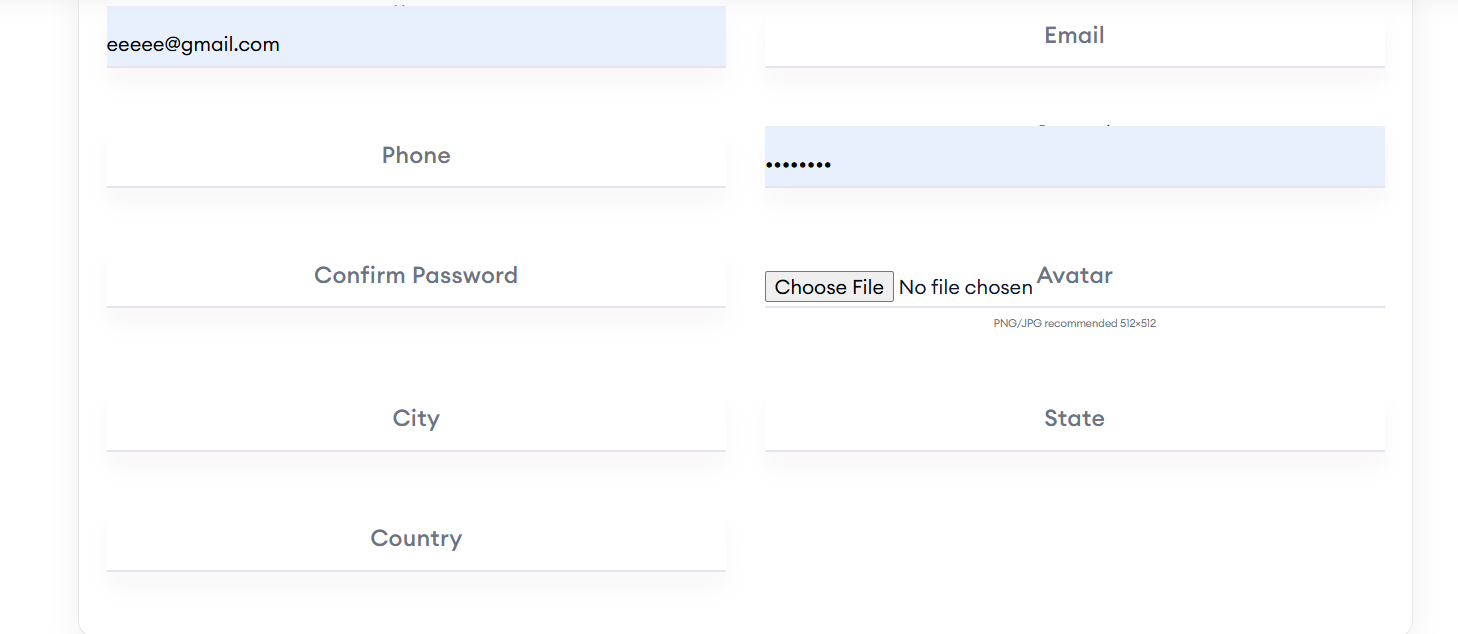Click the City placeholder label
The height and width of the screenshot is (634, 1458).
click(416, 418)
